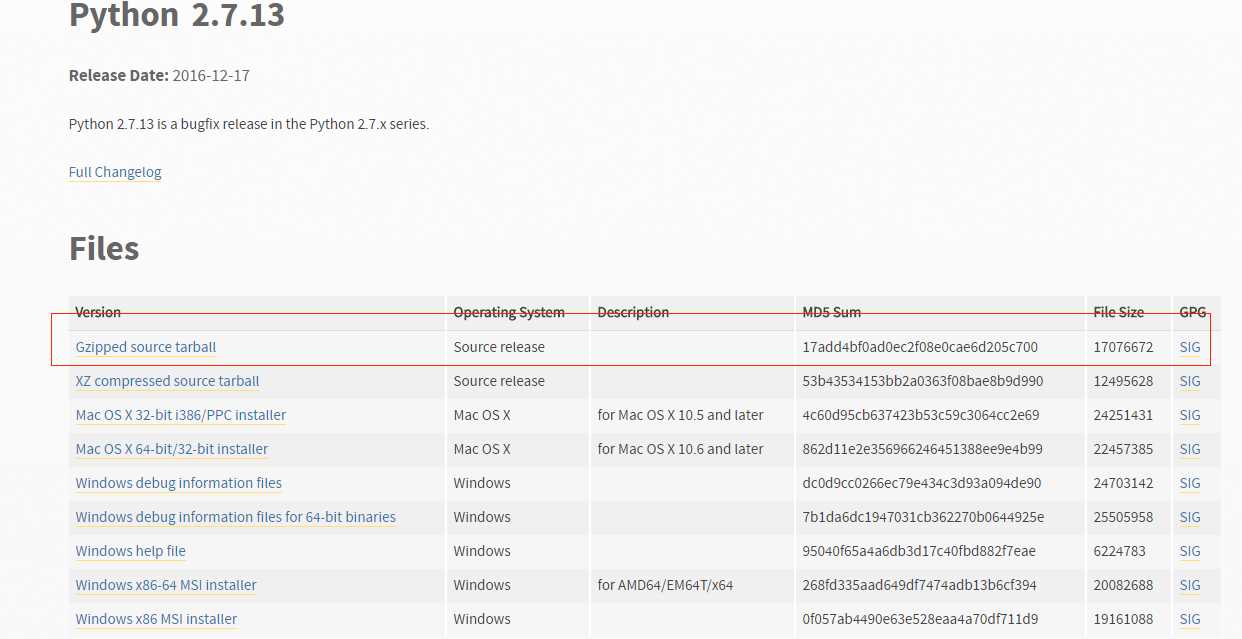Viewport: 1242px width, 639px height.
Task: Click the Files section heading
Action: 104,248
